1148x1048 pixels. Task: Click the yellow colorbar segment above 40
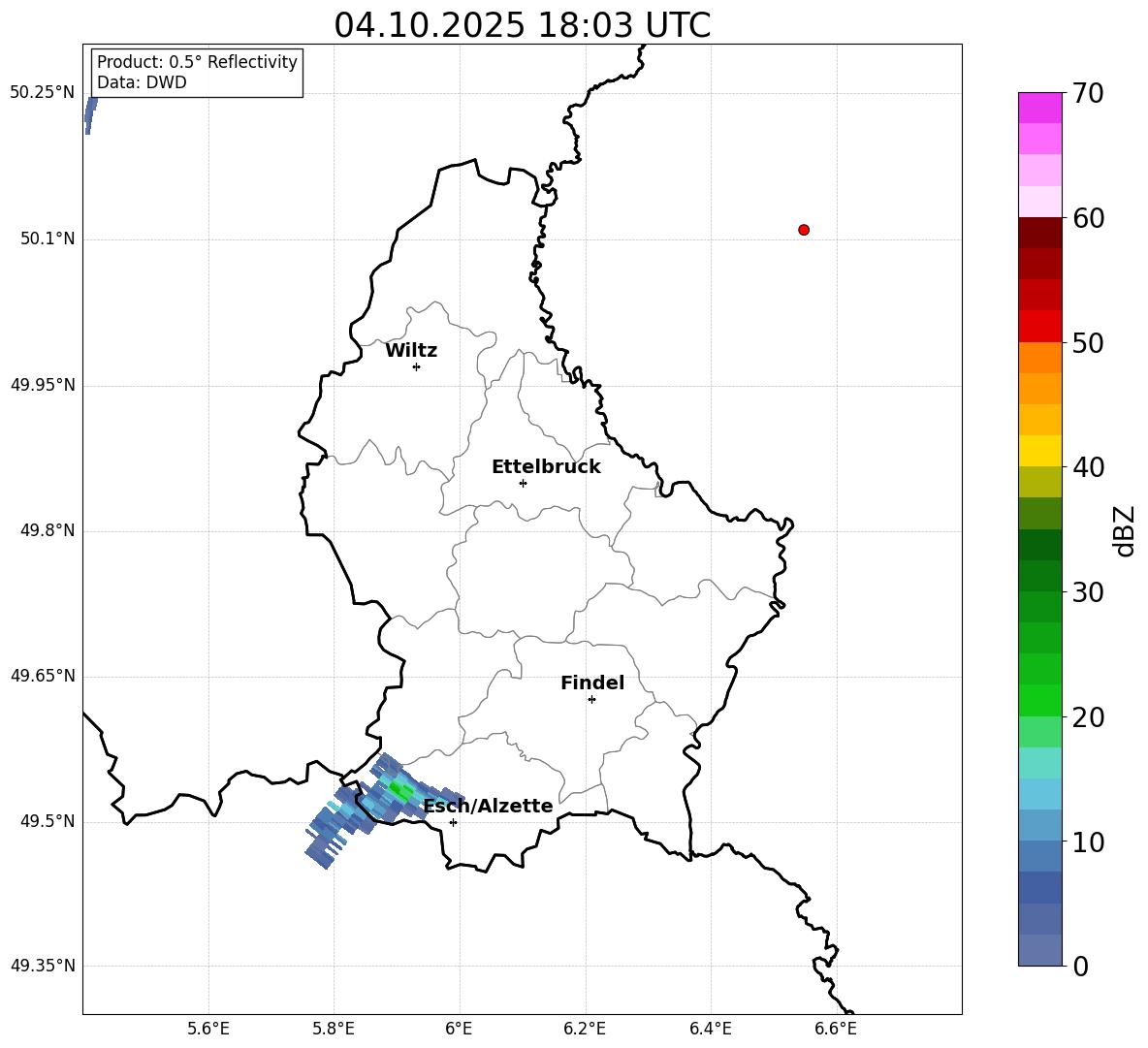tap(1039, 451)
